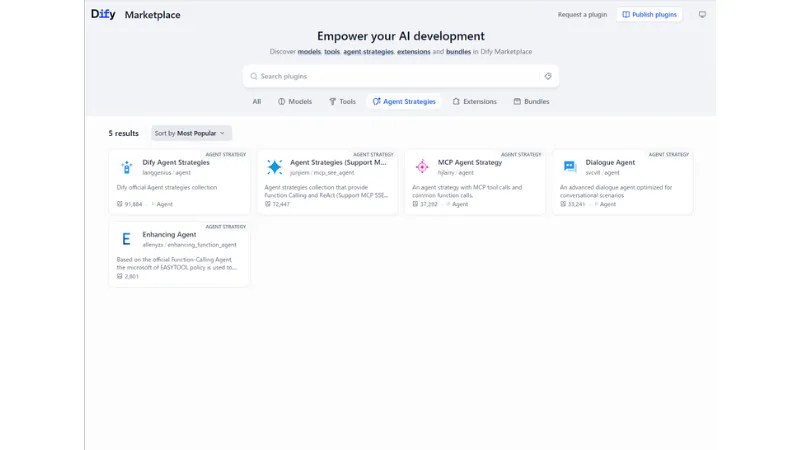This screenshot has width=800, height=450.
Task: Click download count icon on MCP Agent Strategy
Action: pyautogui.click(x=415, y=204)
